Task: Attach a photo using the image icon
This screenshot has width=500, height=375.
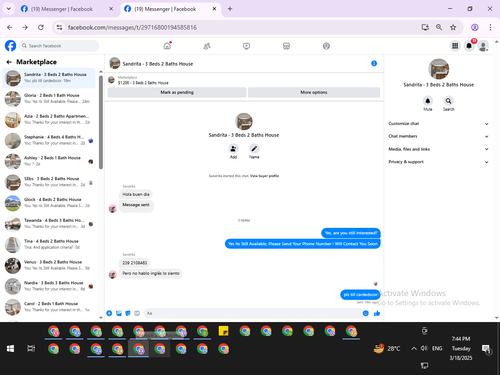Action: [119, 313]
